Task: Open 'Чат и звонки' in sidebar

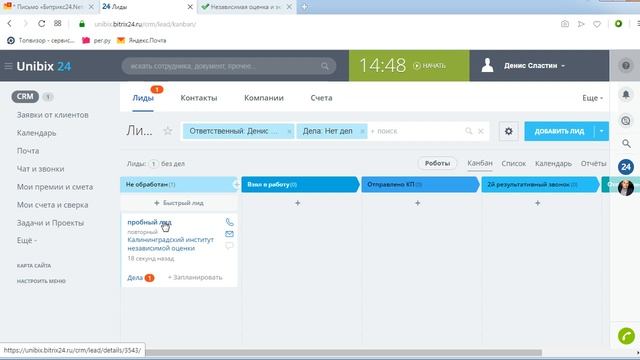Action: pyautogui.click(x=40, y=169)
